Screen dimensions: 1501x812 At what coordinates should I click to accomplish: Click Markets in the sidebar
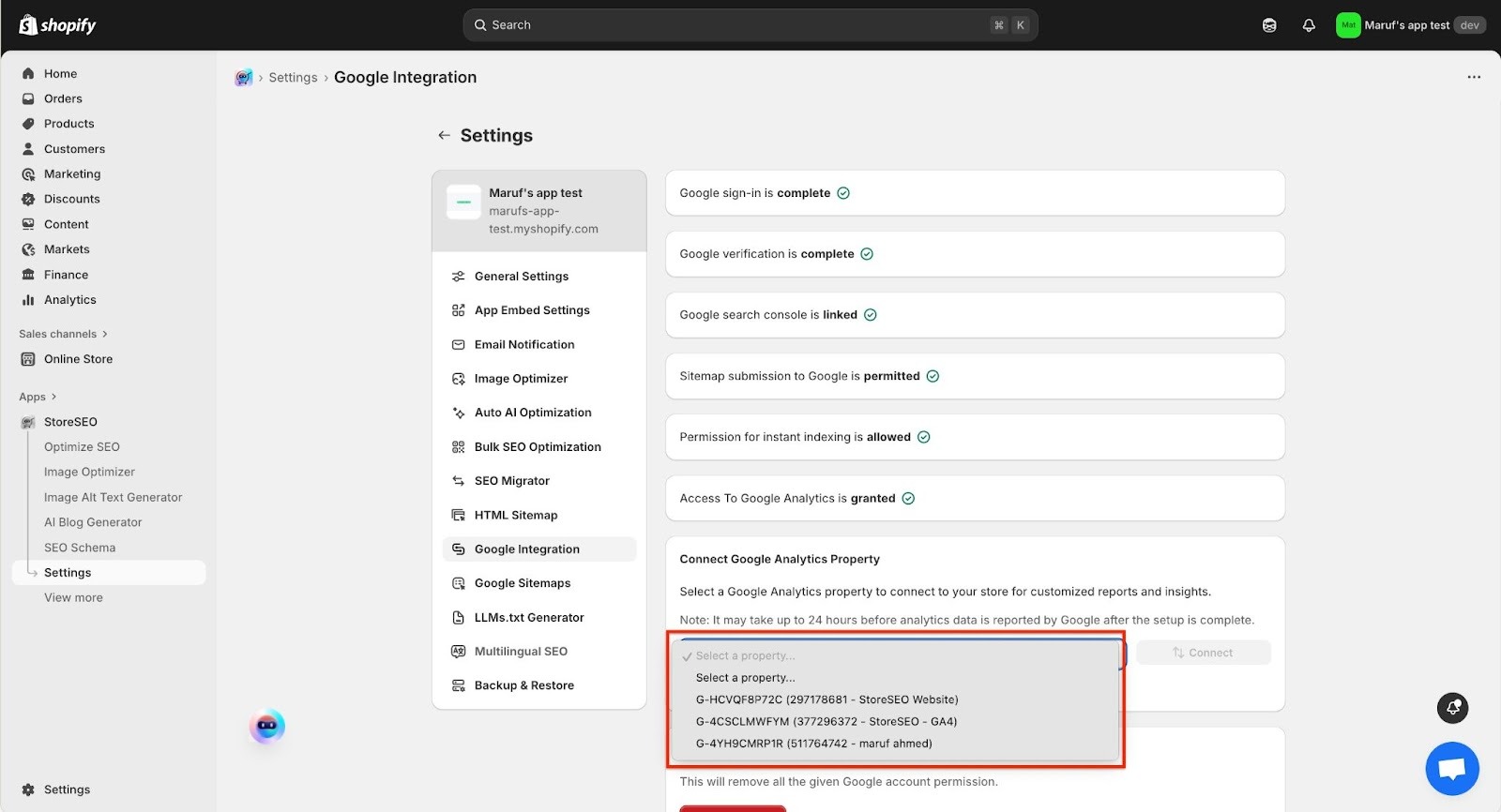coord(67,249)
